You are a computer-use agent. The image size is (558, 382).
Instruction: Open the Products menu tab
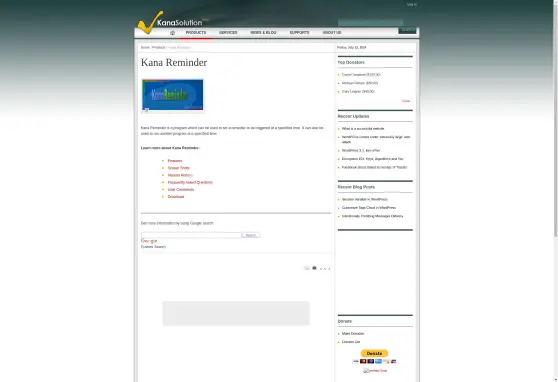(196, 32)
